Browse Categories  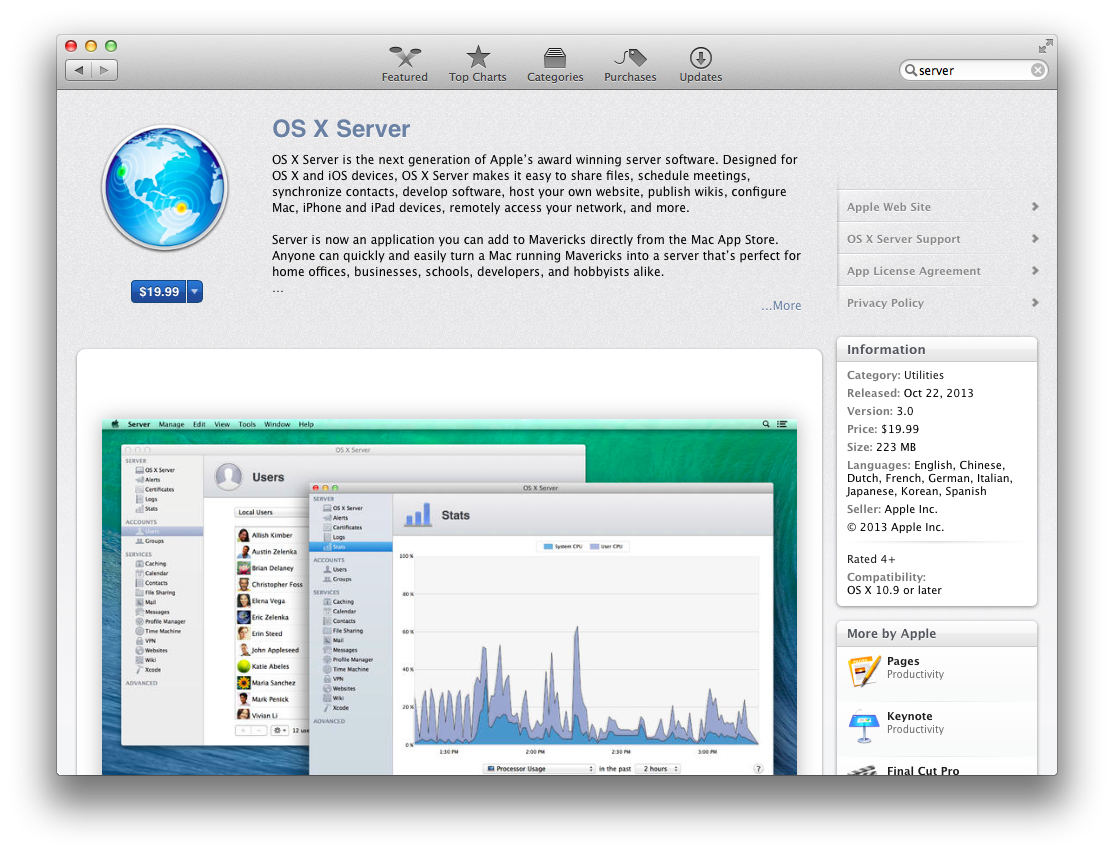pos(555,65)
